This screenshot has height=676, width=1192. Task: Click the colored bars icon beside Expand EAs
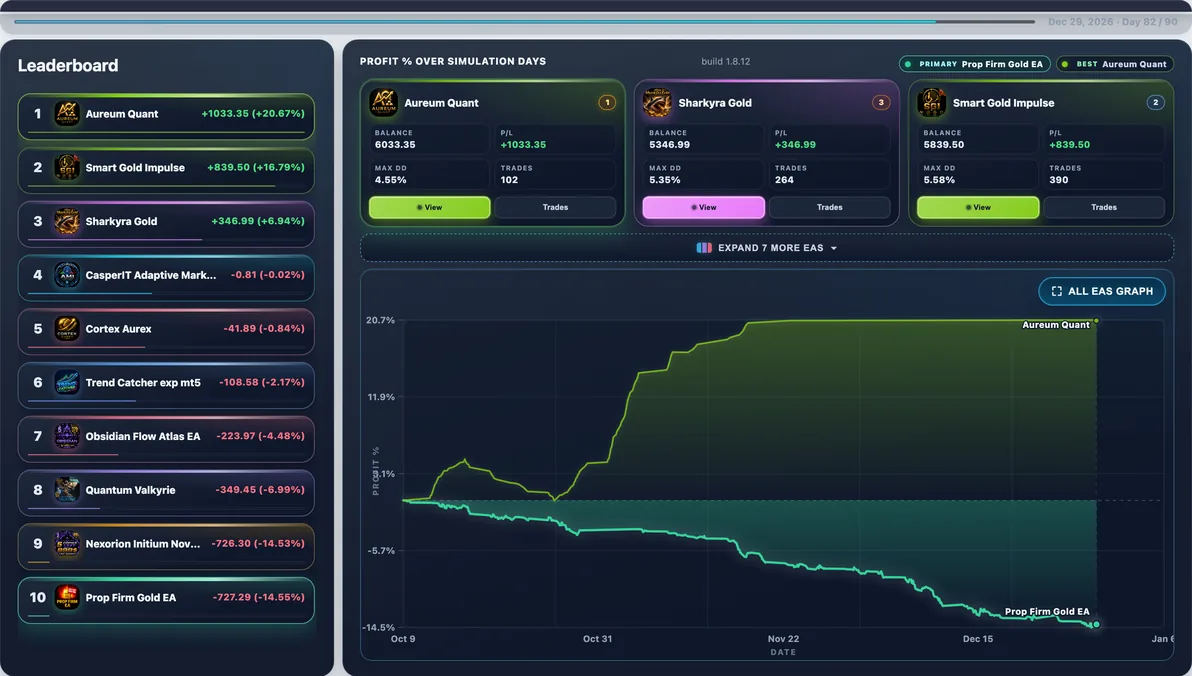click(704, 248)
